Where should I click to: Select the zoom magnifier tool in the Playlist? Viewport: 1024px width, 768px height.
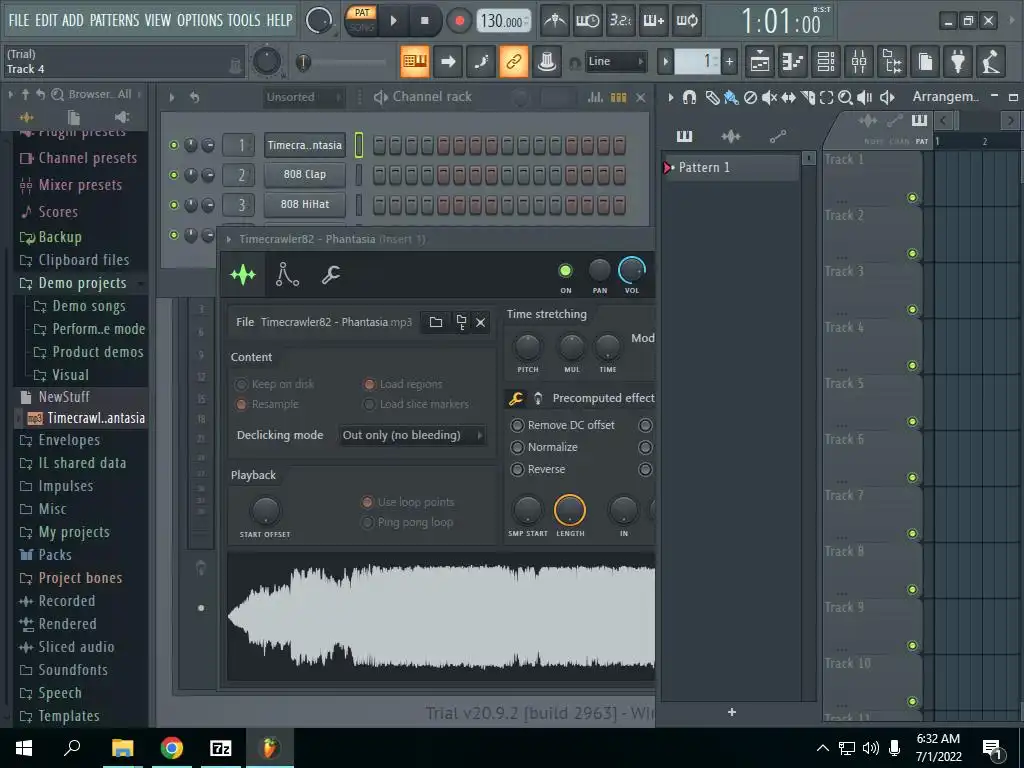coord(845,98)
